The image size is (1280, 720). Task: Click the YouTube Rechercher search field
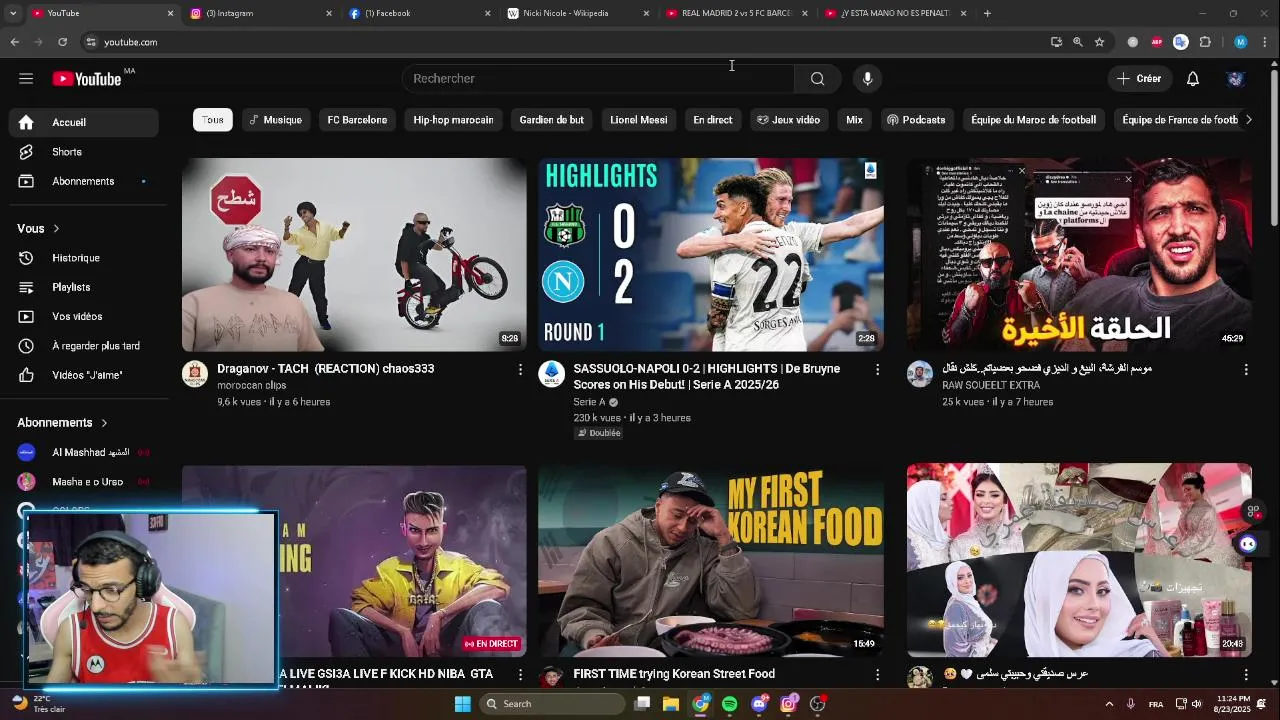click(x=598, y=78)
